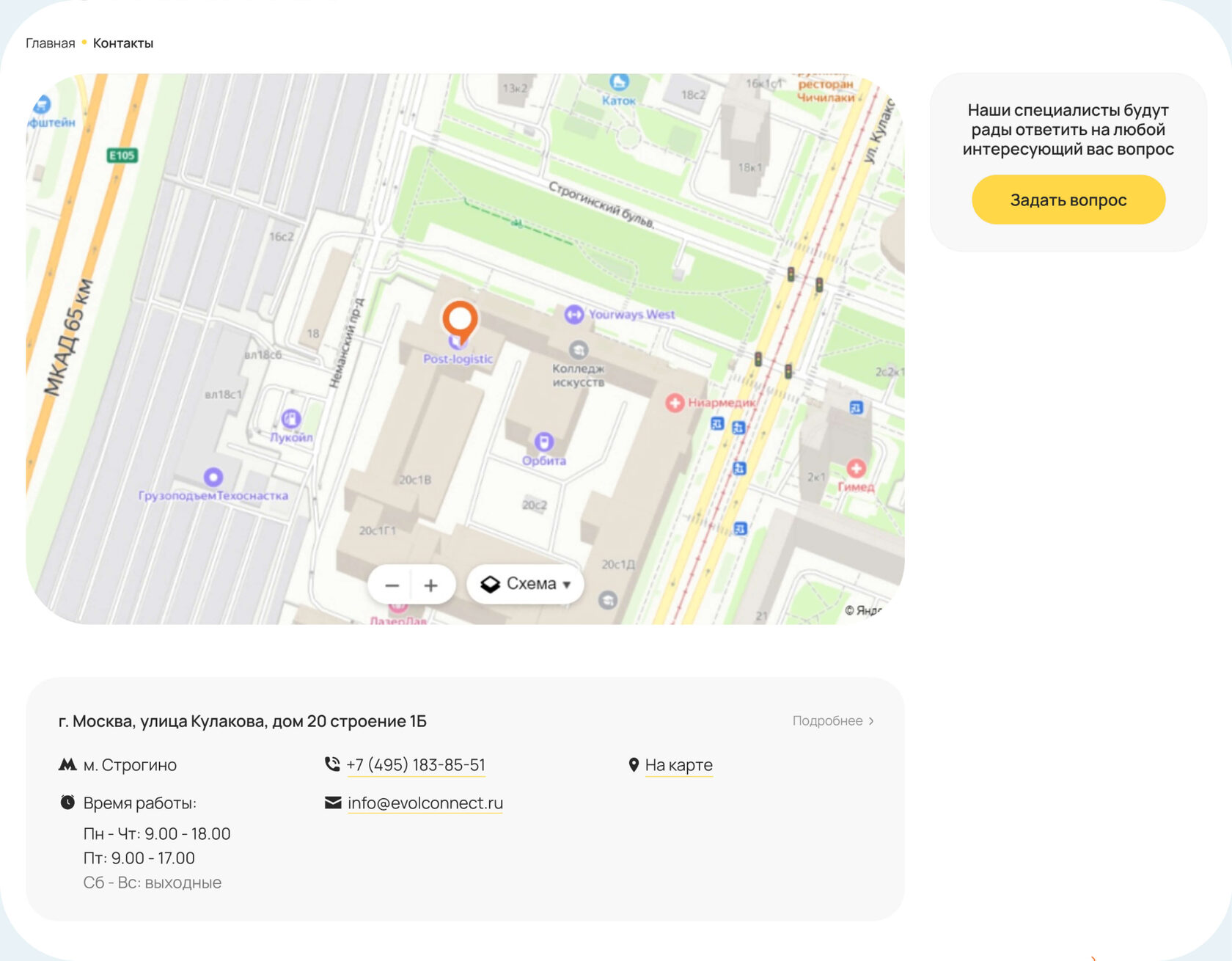Select the Орбита marker icon on map
Image resolution: width=1232 pixels, height=961 pixels.
coord(543,442)
